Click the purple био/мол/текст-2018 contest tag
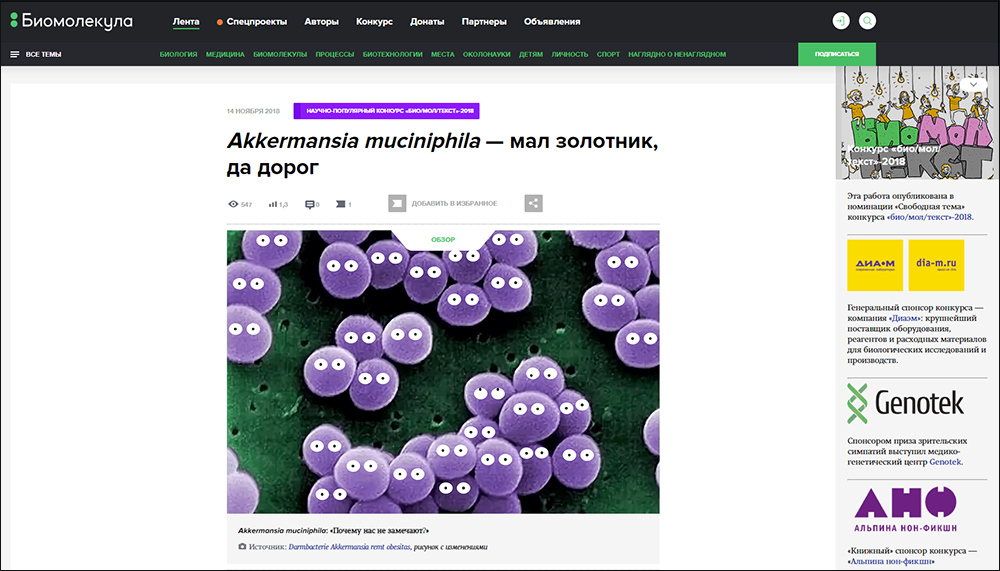1000x571 pixels. pyautogui.click(x=386, y=111)
